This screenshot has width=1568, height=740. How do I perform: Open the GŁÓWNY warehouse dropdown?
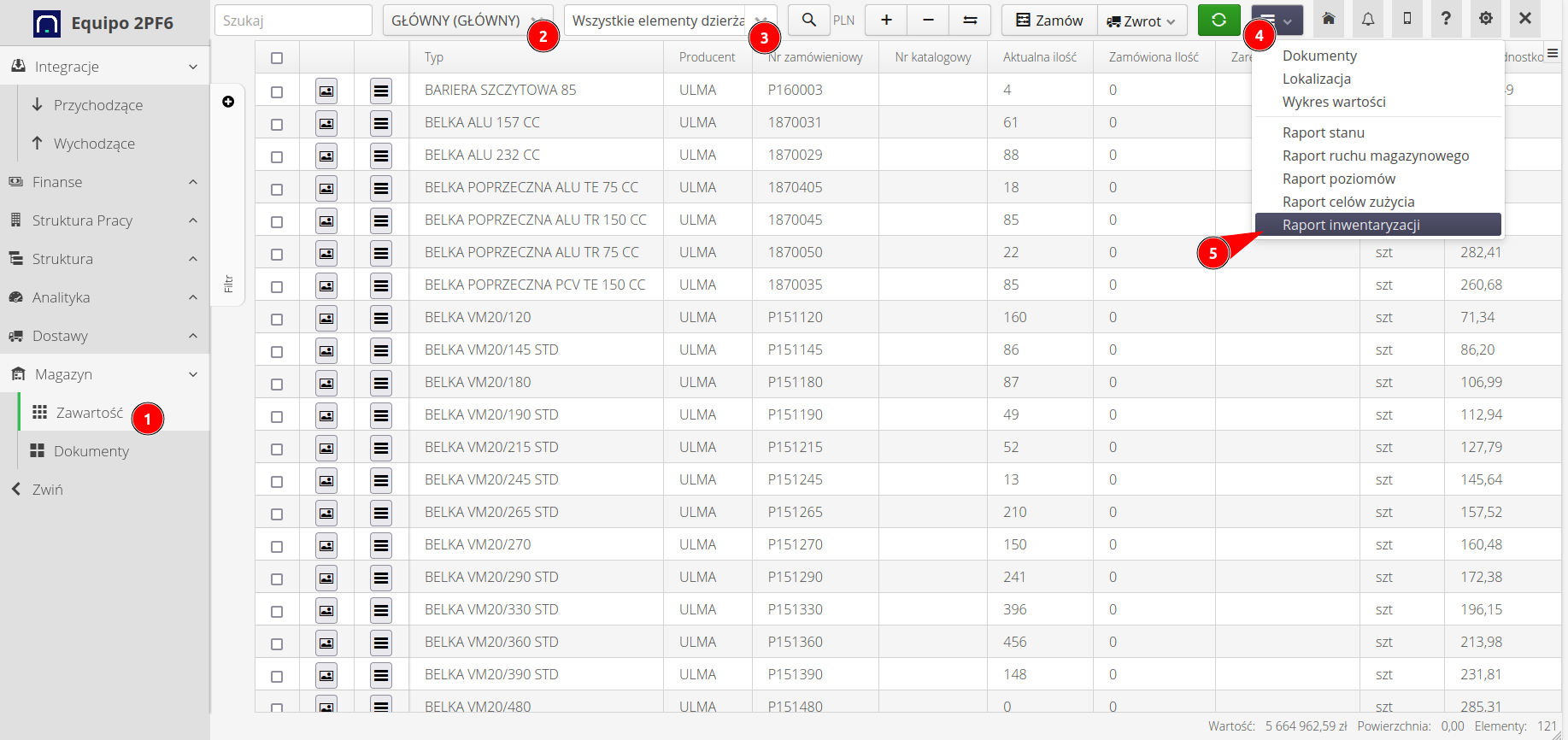(467, 20)
